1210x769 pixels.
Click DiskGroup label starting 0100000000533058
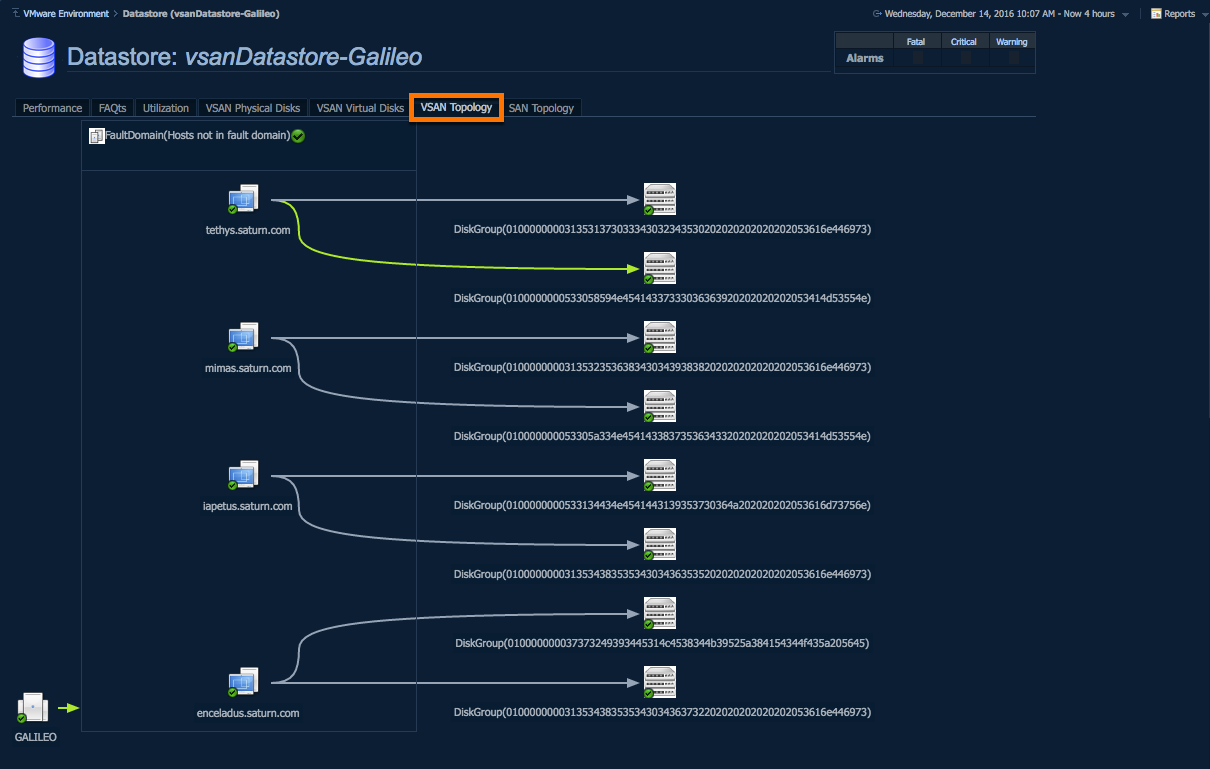pyautogui.click(x=662, y=298)
